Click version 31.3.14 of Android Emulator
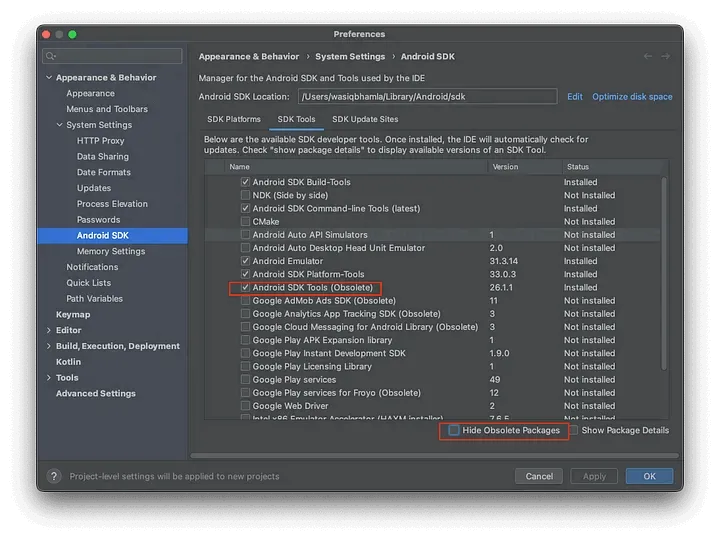Screen dimensions: 720x540 point(503,261)
